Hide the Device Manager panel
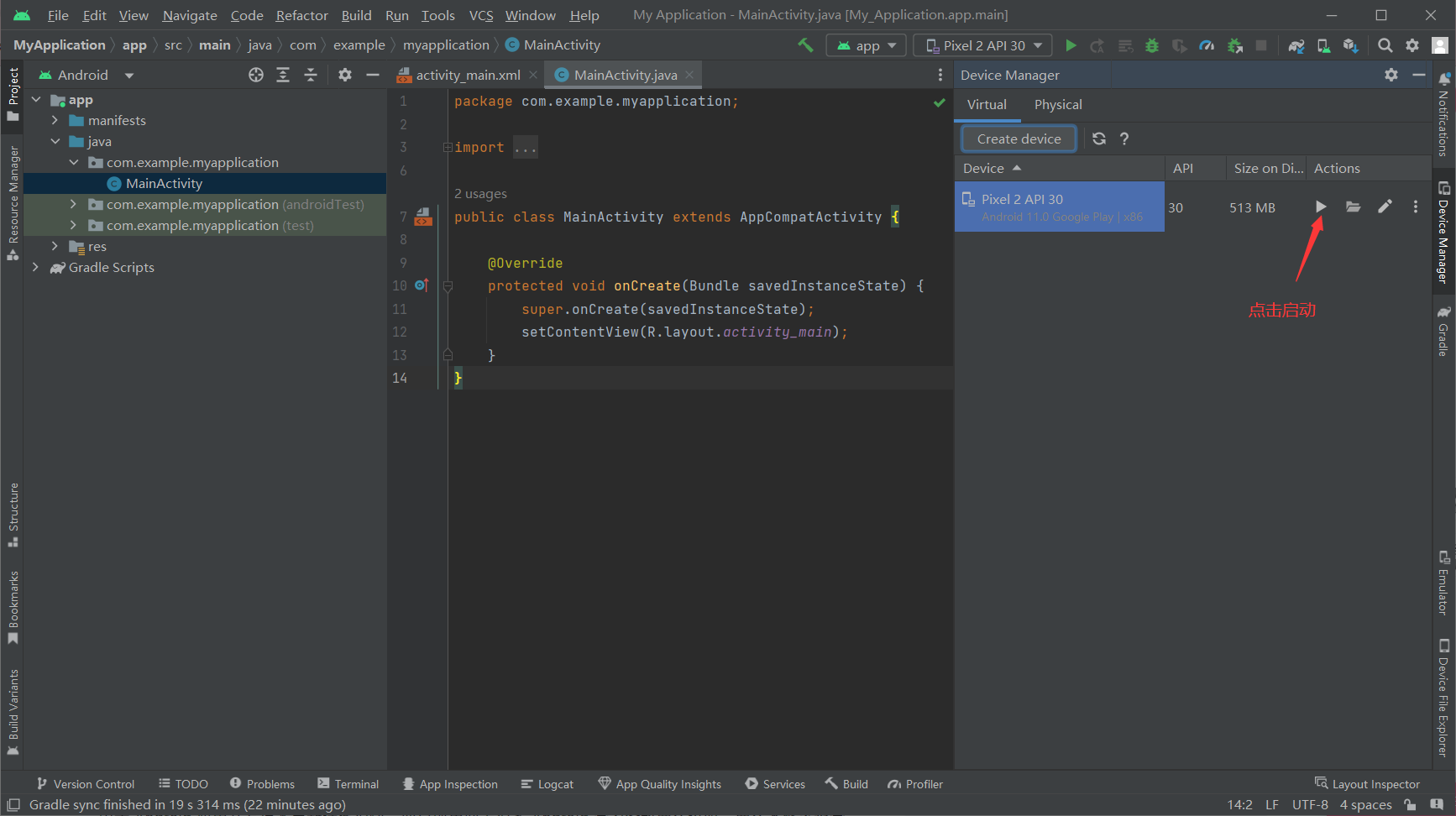Image resolution: width=1456 pixels, height=816 pixels. pos(1419,75)
